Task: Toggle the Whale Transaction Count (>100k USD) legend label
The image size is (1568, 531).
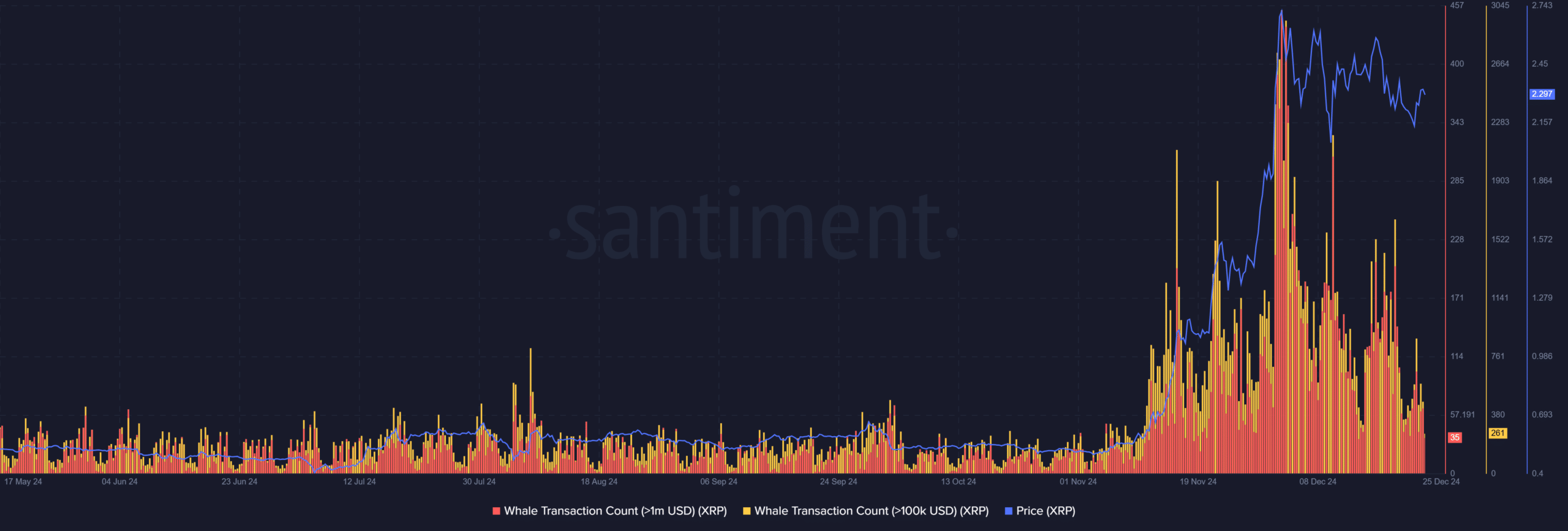Action: (x=872, y=511)
